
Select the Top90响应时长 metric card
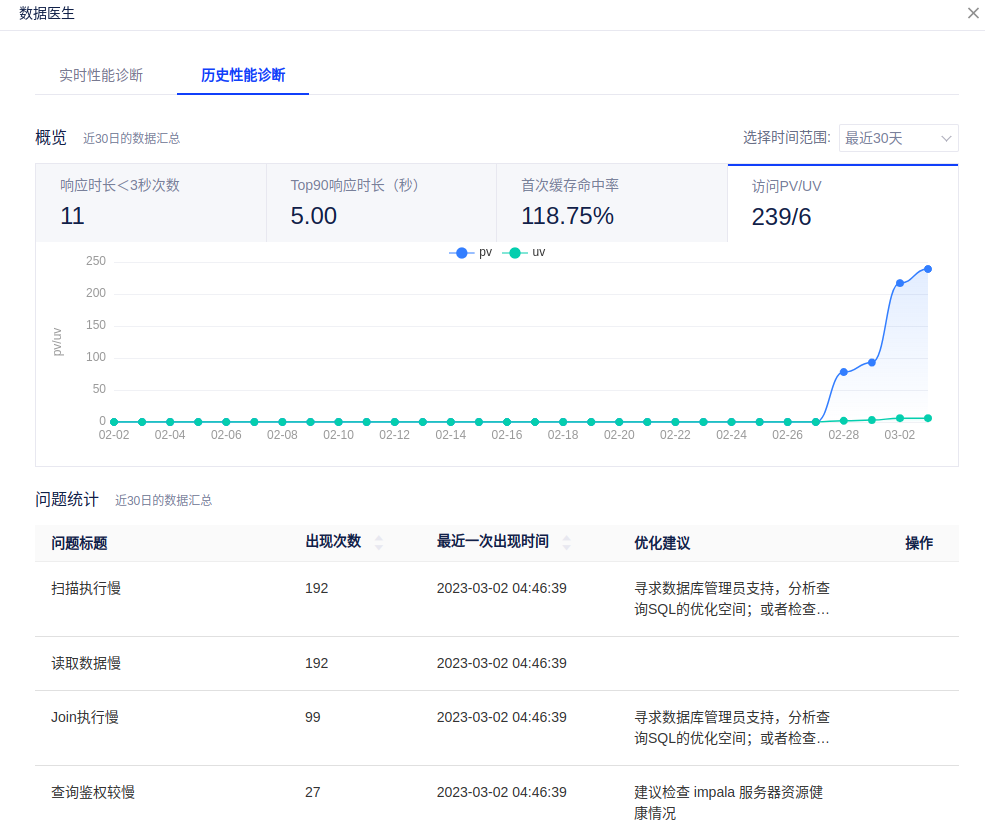point(381,203)
